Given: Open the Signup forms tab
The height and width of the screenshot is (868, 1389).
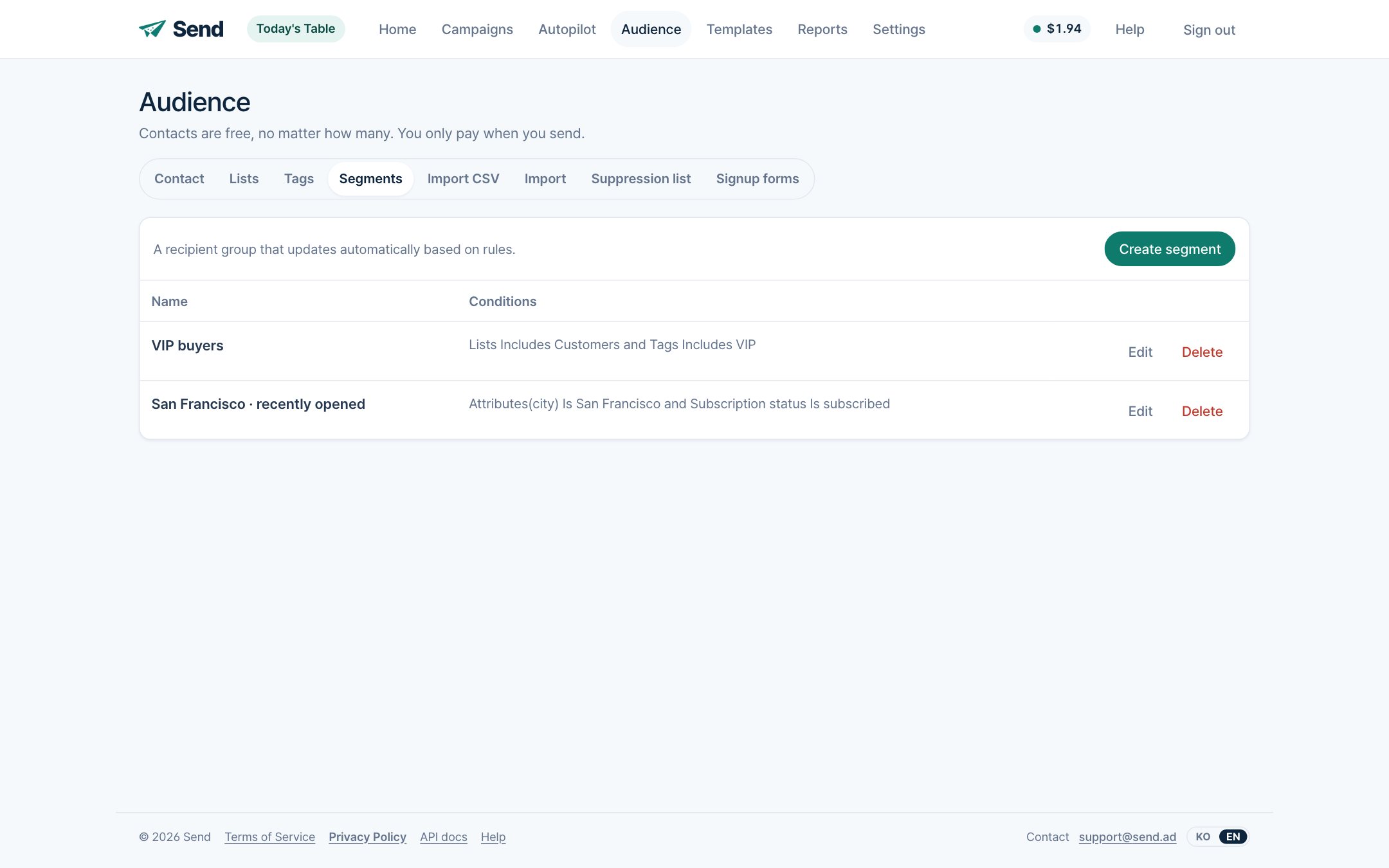Looking at the screenshot, I should tap(758, 179).
